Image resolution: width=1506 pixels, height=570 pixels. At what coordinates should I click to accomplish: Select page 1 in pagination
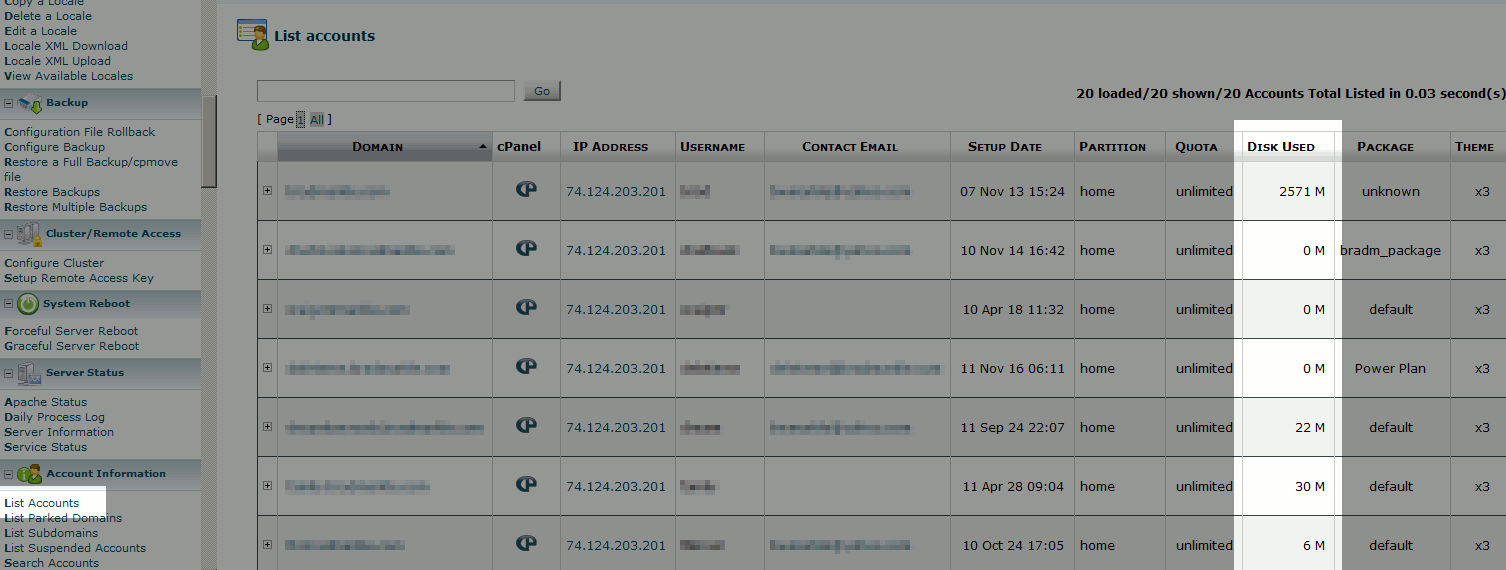[300, 120]
